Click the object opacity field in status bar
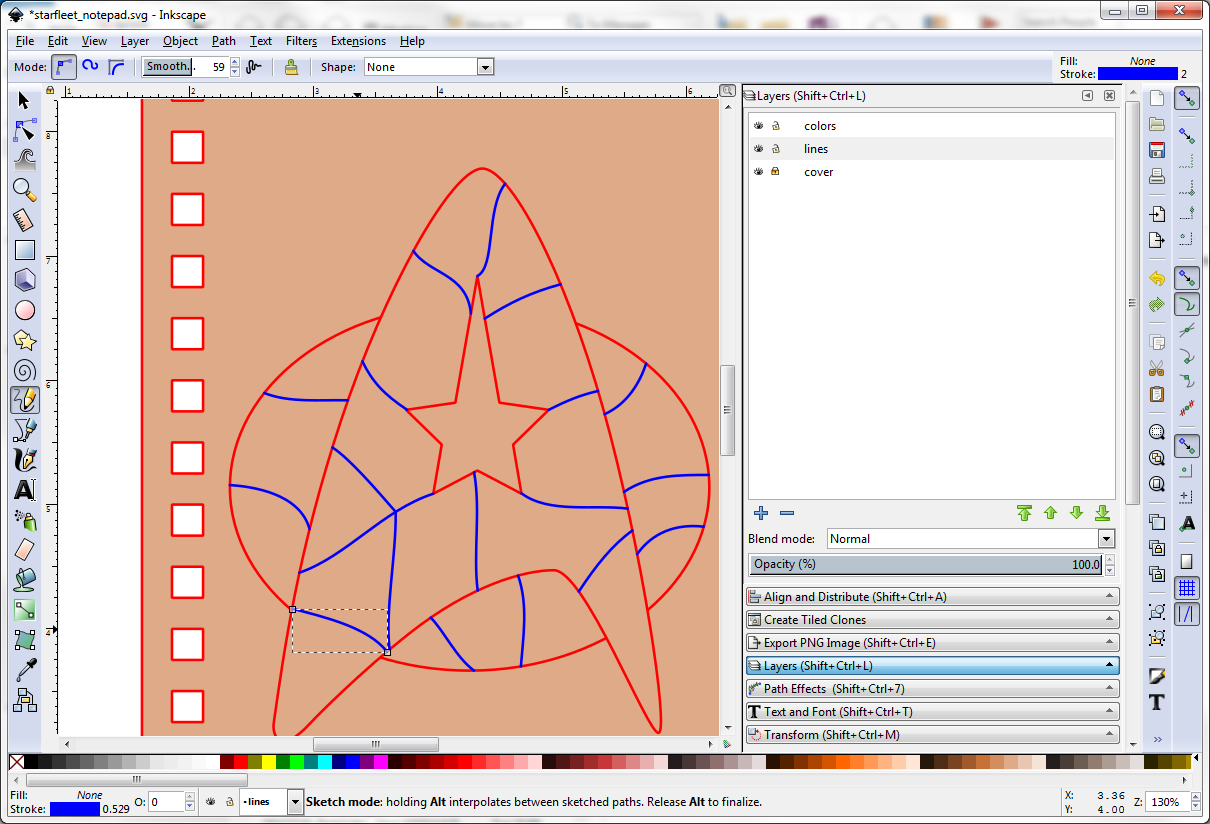The image size is (1210, 824). tap(166, 802)
